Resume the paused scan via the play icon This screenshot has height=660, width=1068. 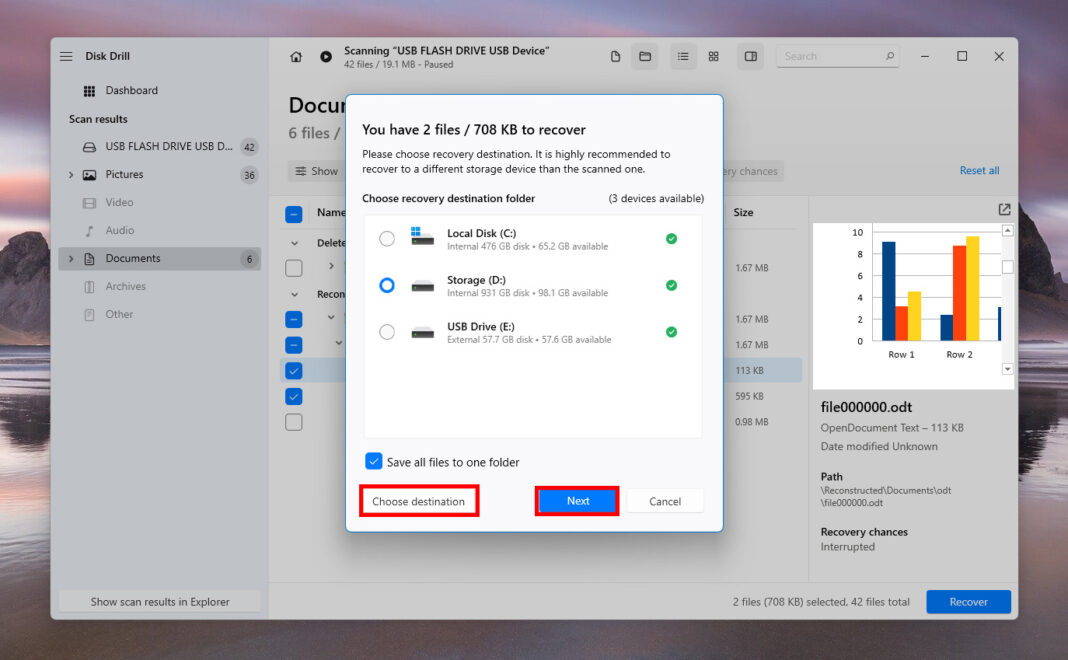pos(326,56)
